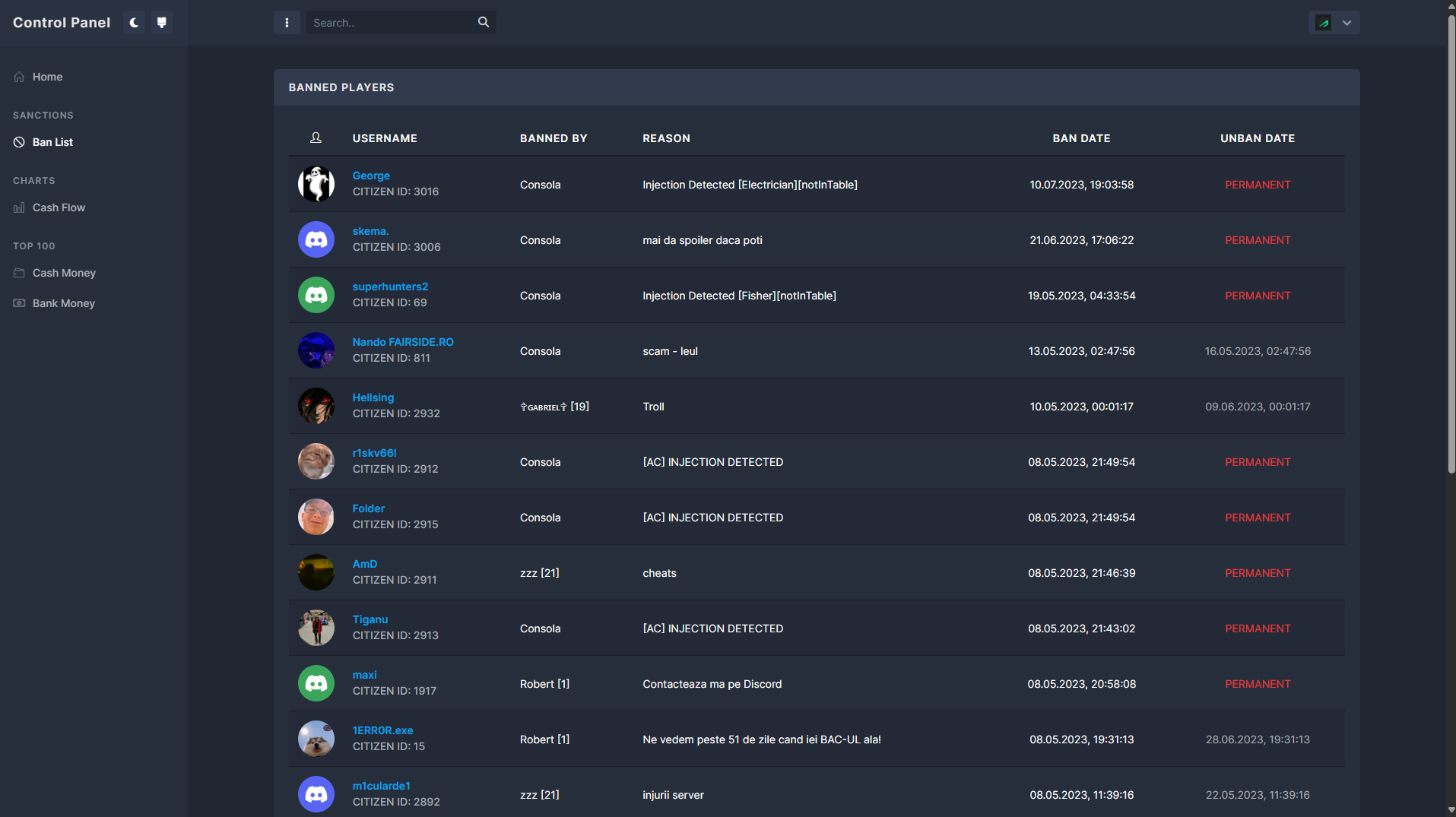1456x817 pixels.
Task: Open George's player profile link
Action: (371, 176)
